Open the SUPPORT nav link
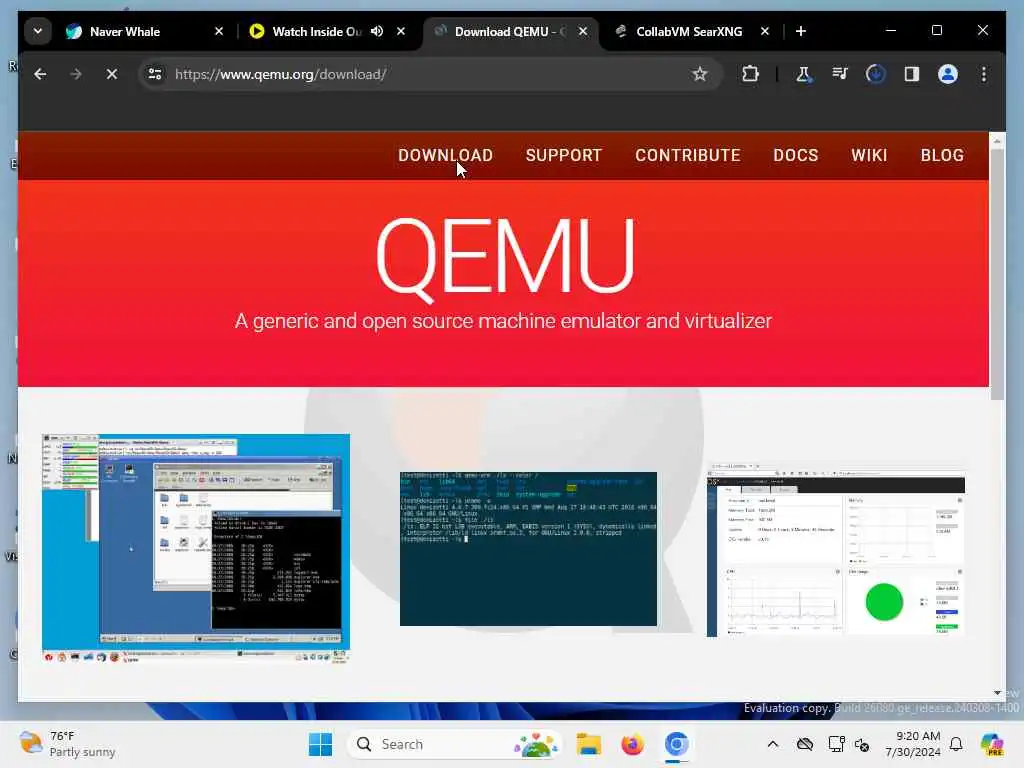The height and width of the screenshot is (768, 1024). (x=564, y=155)
